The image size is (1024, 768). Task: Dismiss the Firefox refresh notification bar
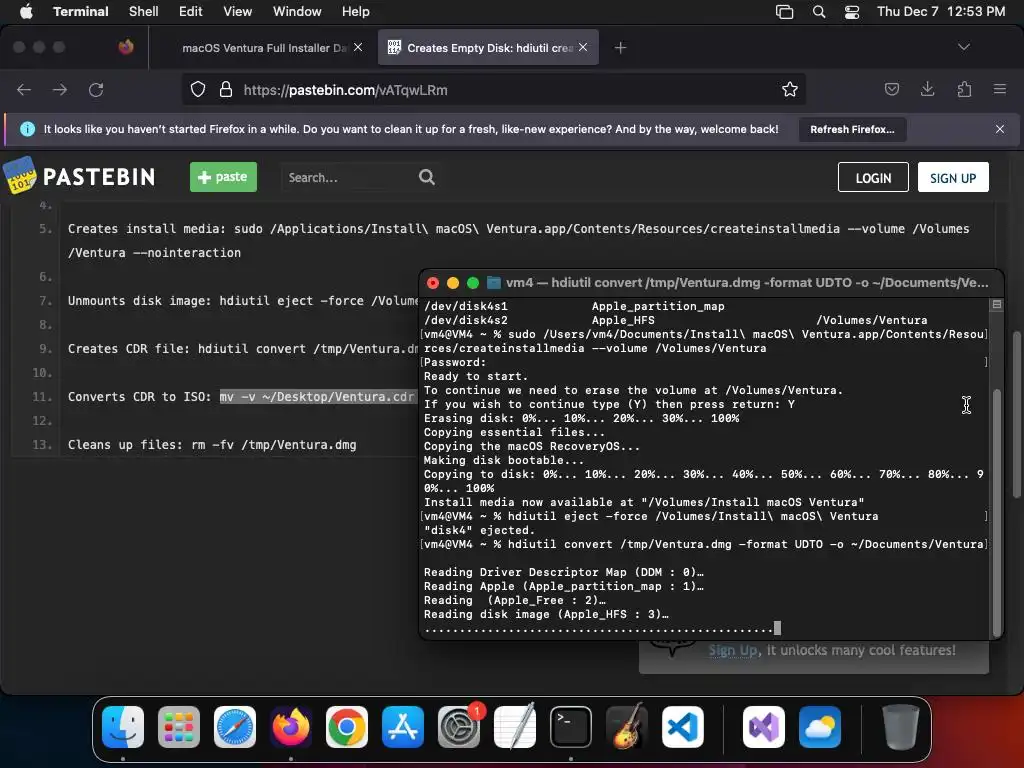pyautogui.click(x=1000, y=129)
